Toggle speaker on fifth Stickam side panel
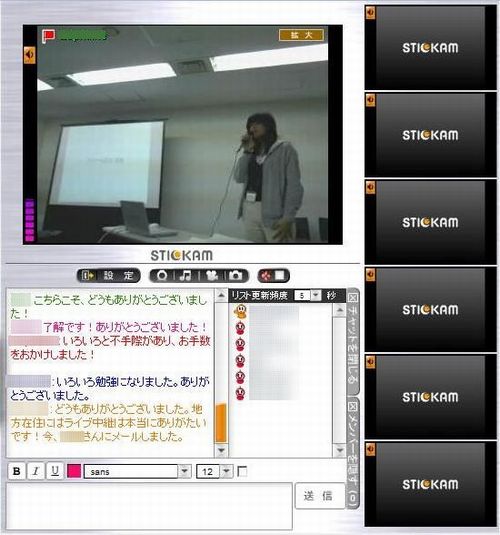500x535 pixels. point(371,362)
